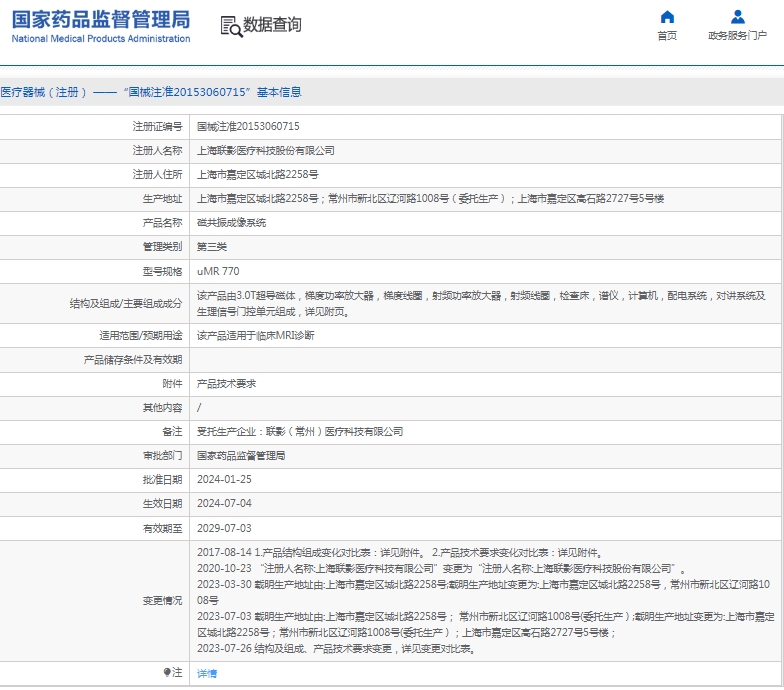Image resolution: width=784 pixels, height=690 pixels.
Task: Click registrant name 上海联影医疗科技股份有限公司
Action: 266,150
